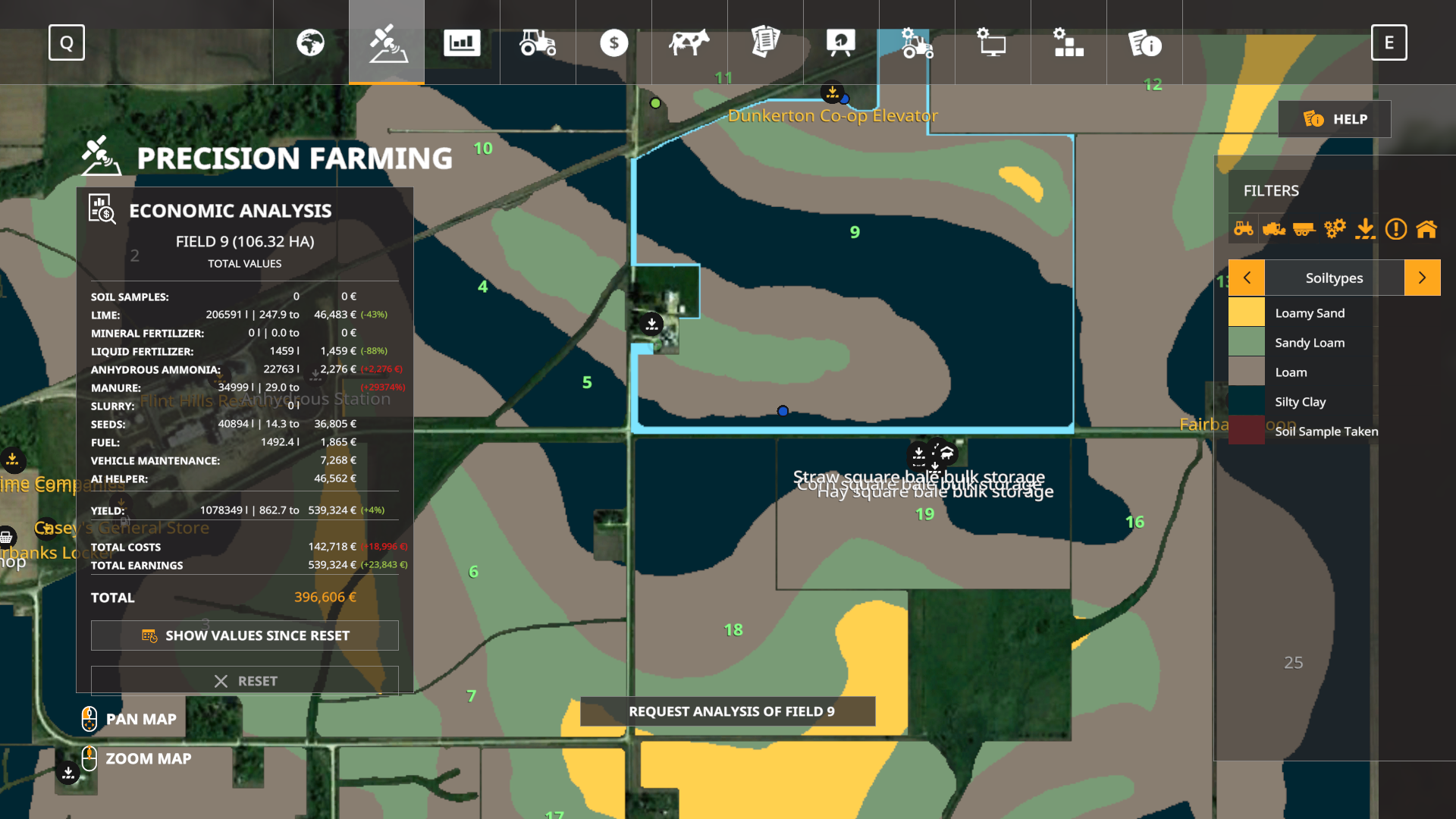
Task: Click the Soiltypes overlay selector label
Action: tap(1335, 278)
